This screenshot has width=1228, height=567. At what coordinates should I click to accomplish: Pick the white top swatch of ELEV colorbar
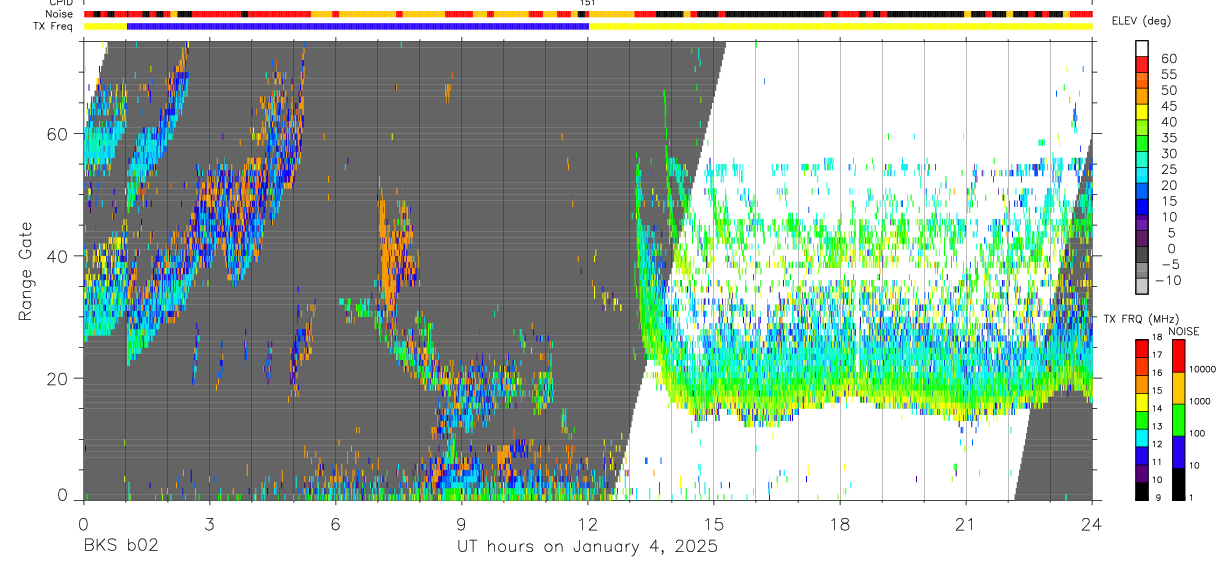1142,48
